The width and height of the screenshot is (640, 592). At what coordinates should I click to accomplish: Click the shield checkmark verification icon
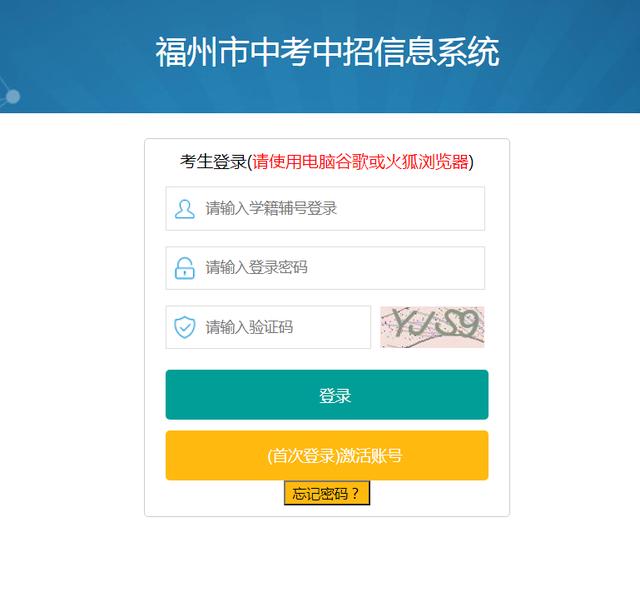184,327
